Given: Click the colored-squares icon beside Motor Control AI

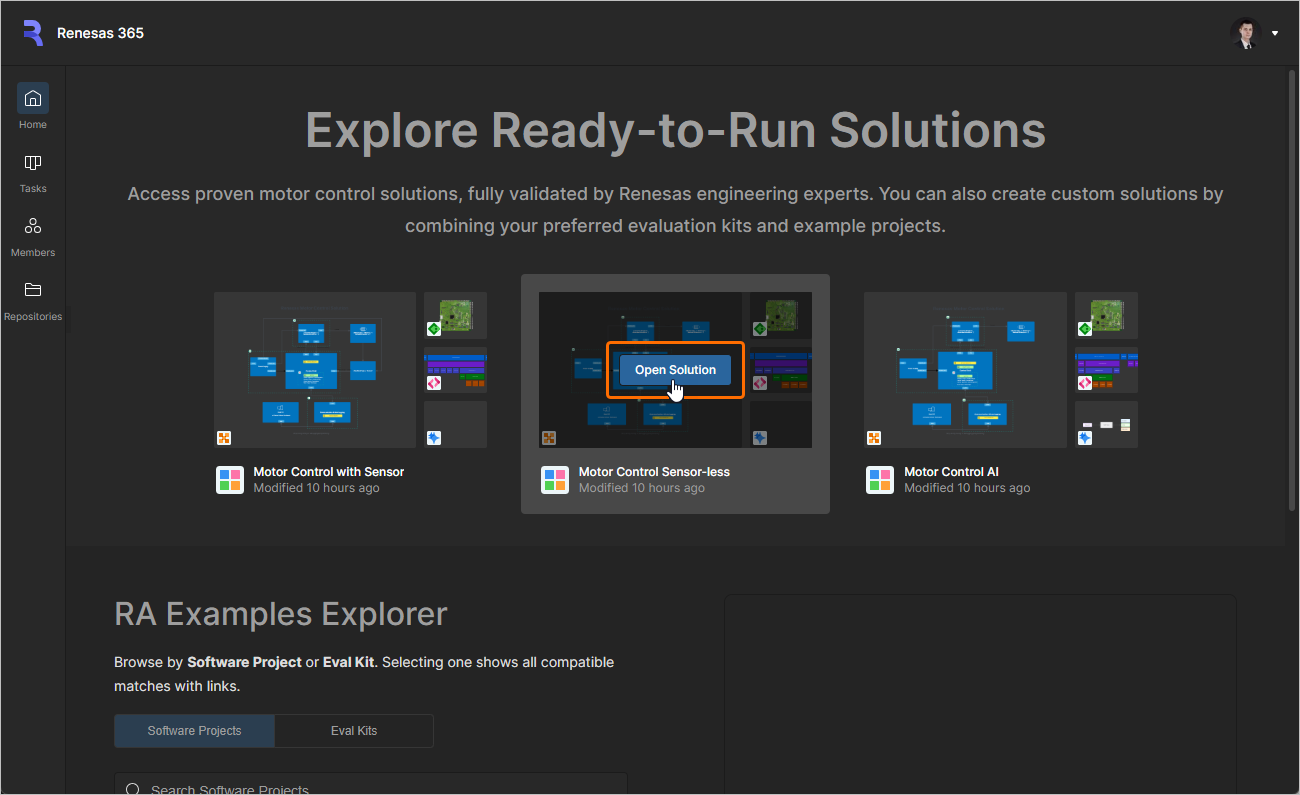Looking at the screenshot, I should [880, 480].
